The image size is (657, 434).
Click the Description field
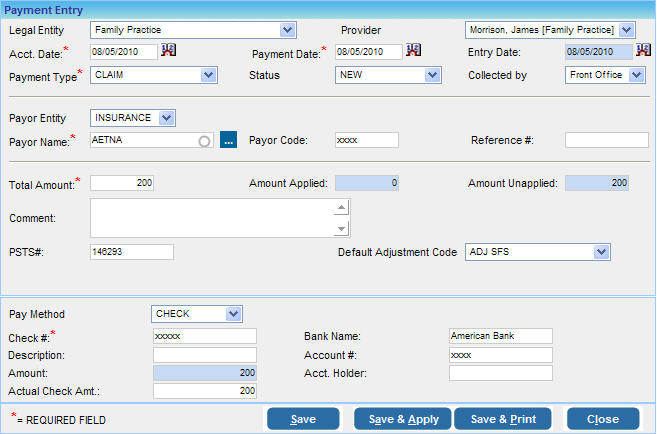[x=205, y=355]
